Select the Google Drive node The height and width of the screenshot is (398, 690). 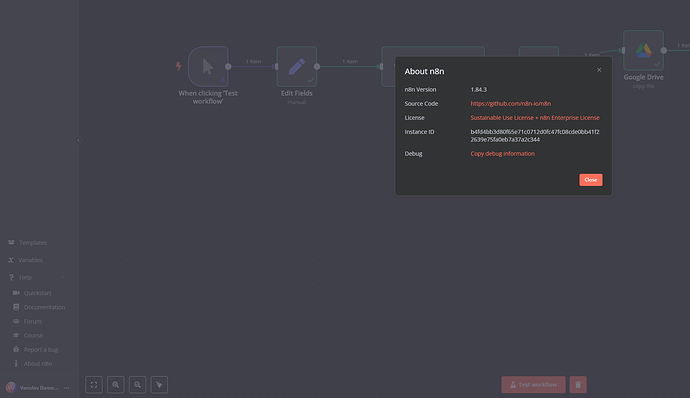click(x=643, y=51)
